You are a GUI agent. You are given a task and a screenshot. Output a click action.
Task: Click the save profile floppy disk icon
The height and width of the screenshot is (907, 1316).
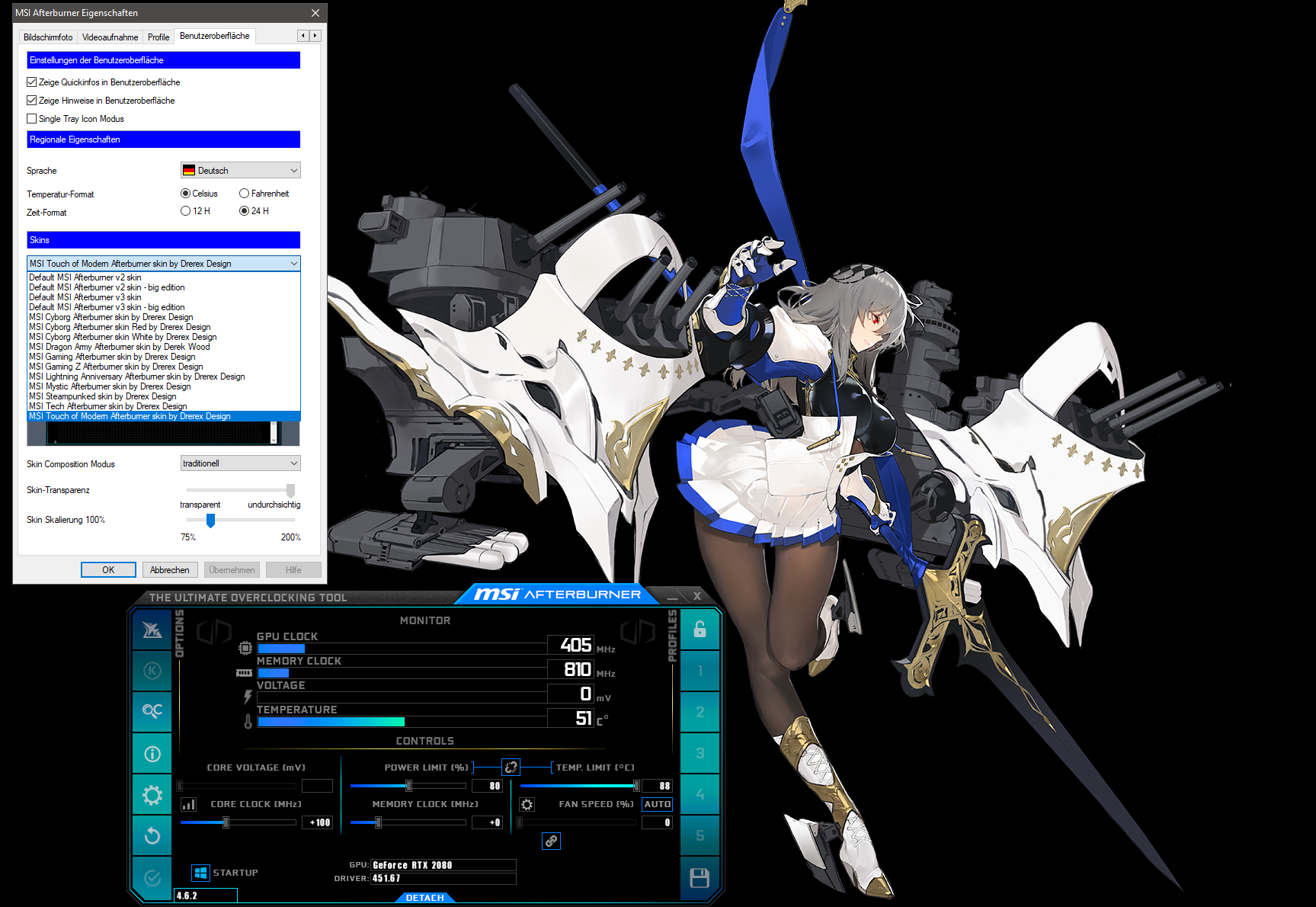700,878
